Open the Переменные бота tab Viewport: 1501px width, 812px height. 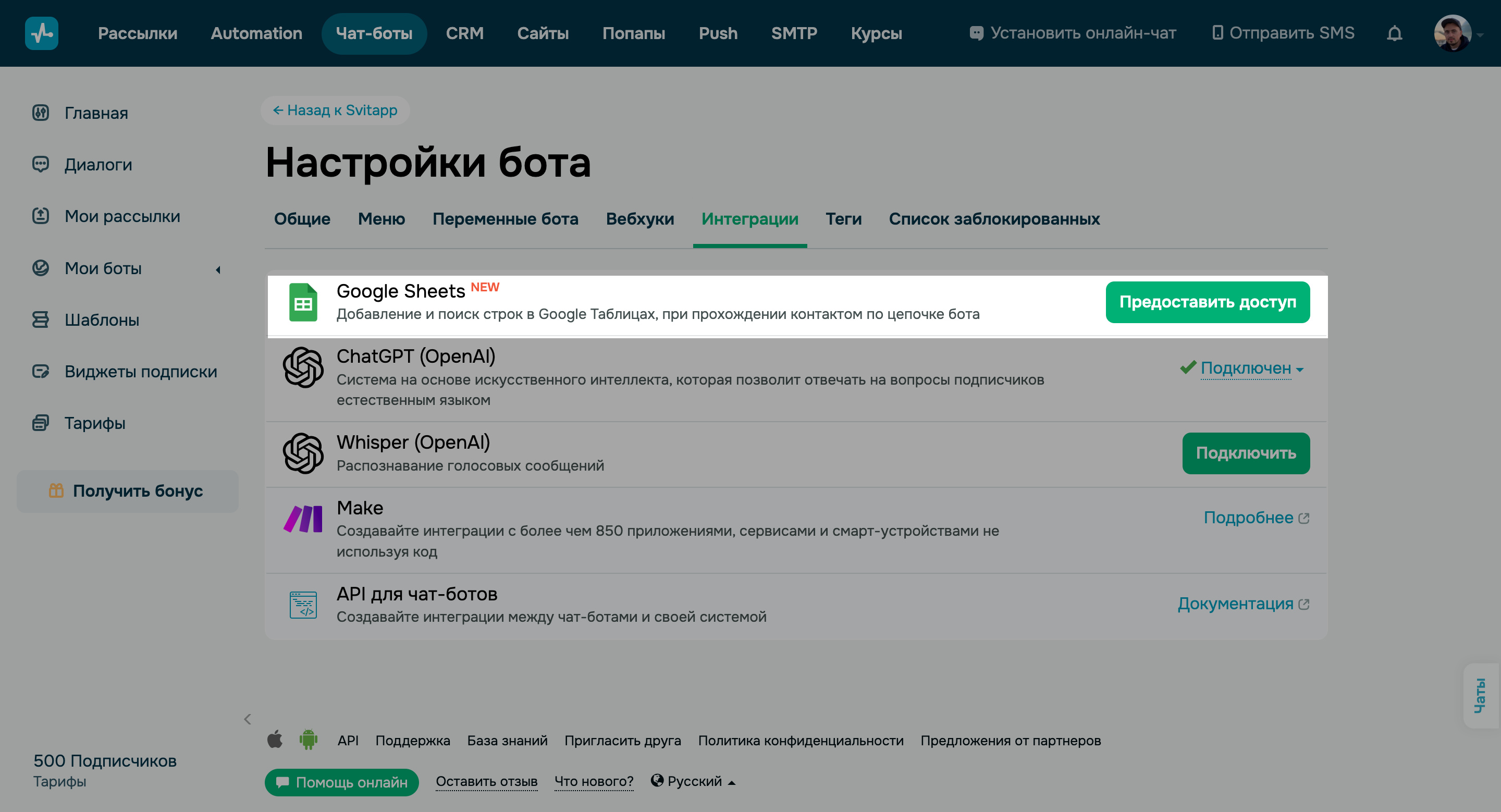[505, 219]
